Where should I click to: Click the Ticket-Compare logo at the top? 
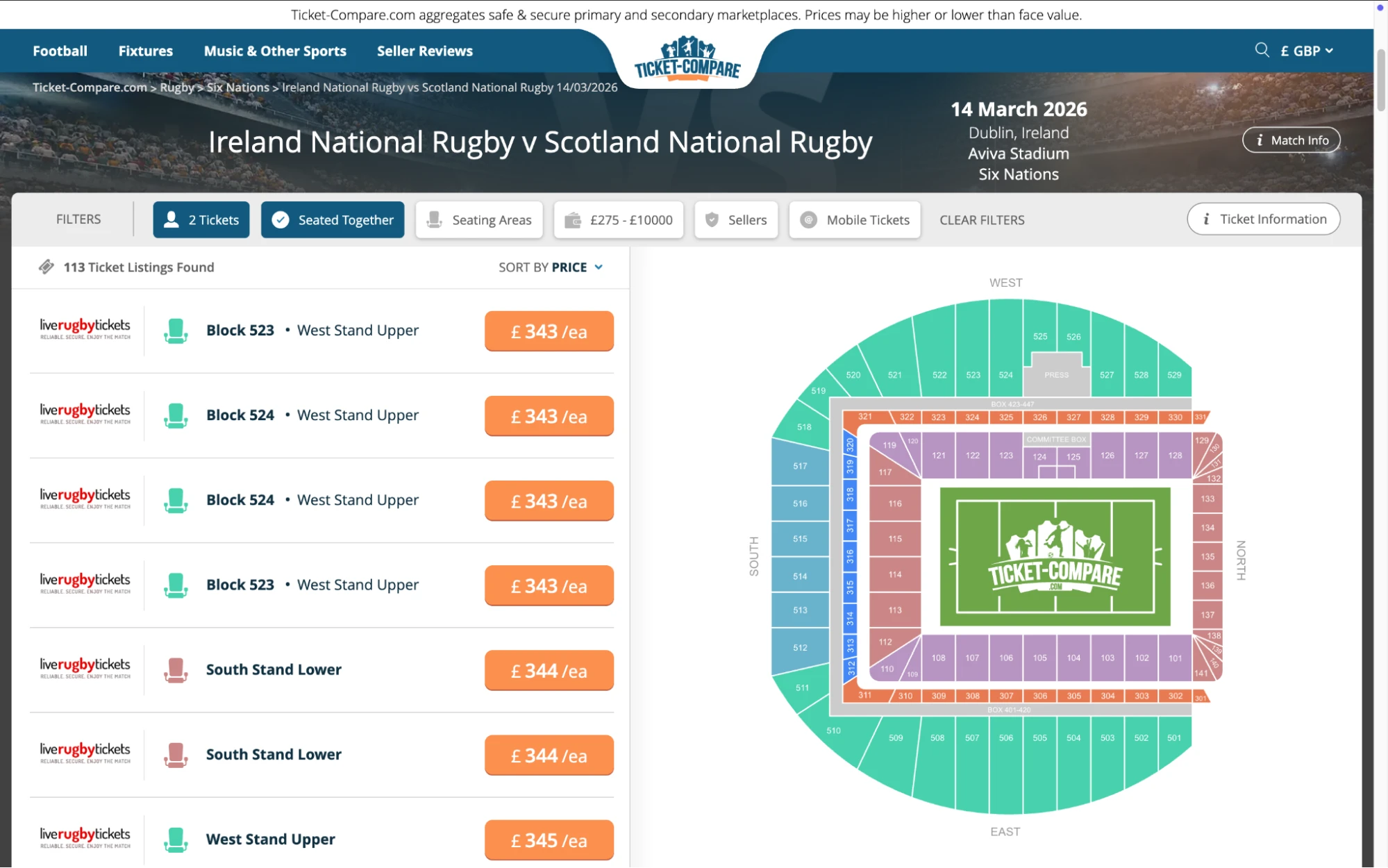(686, 61)
